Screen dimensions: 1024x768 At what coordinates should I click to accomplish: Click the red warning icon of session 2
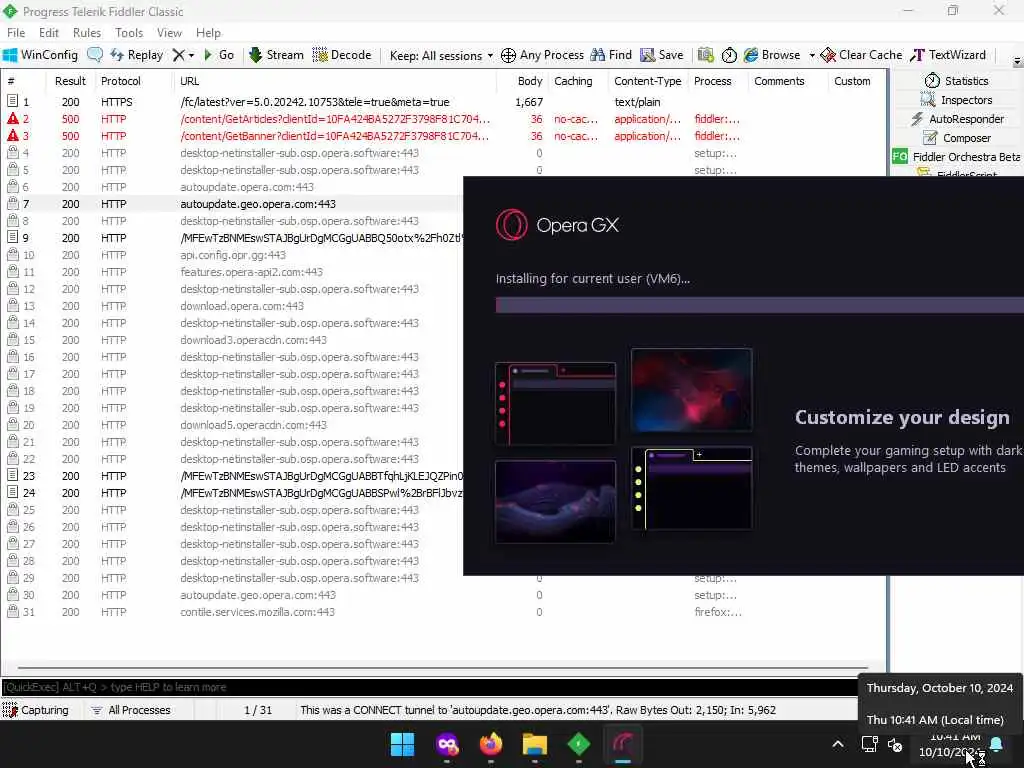(12, 119)
